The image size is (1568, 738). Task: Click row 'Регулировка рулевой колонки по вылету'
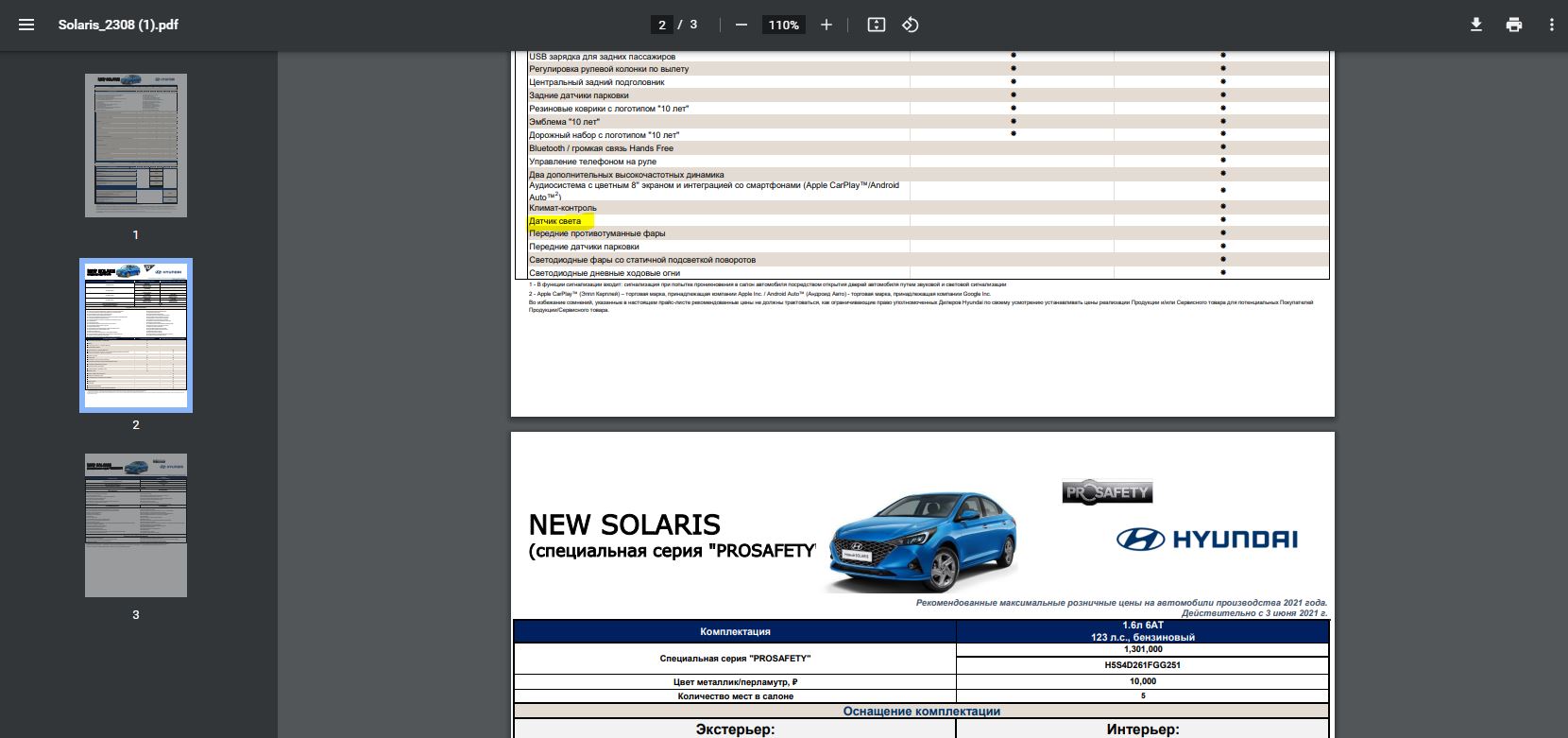coord(928,69)
